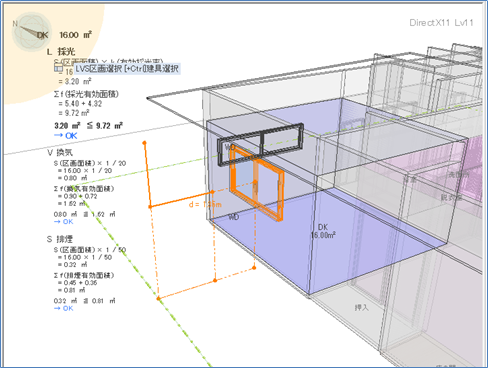Click the 'S 排煙' section heading
Viewport: 488px width, 368px height.
click(x=60, y=239)
